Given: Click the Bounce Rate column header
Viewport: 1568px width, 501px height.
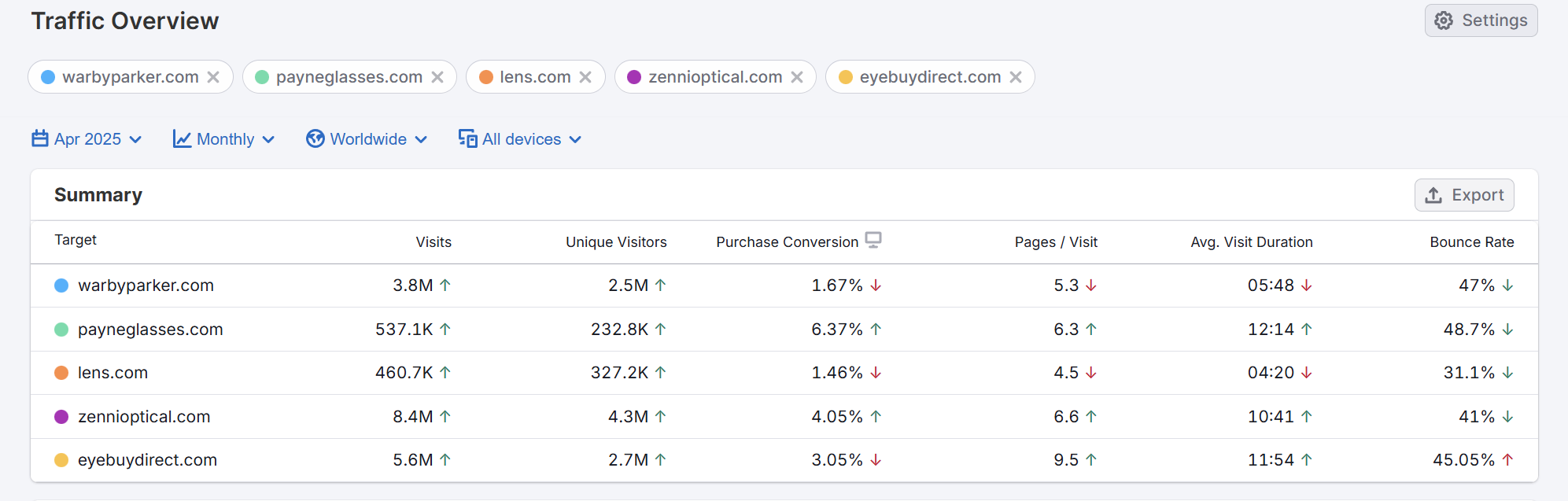Looking at the screenshot, I should click(1472, 242).
